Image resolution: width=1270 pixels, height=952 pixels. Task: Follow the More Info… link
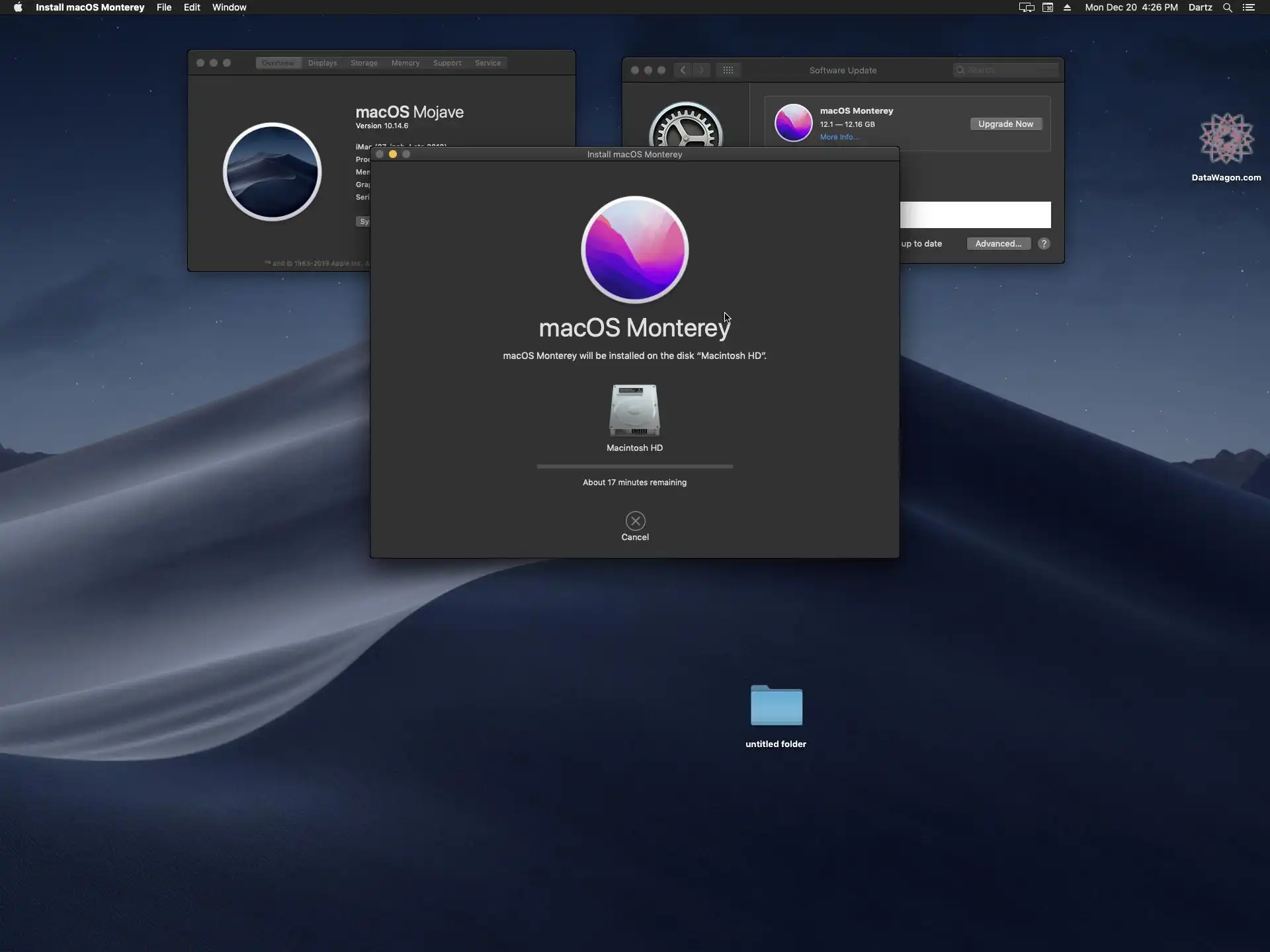pyautogui.click(x=839, y=137)
